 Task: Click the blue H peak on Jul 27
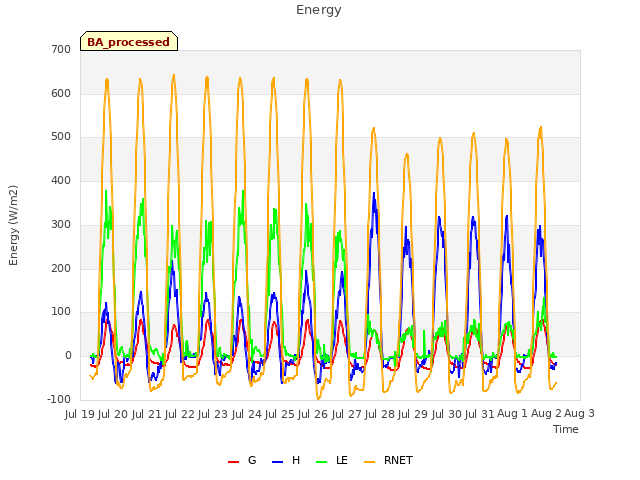click(374, 193)
